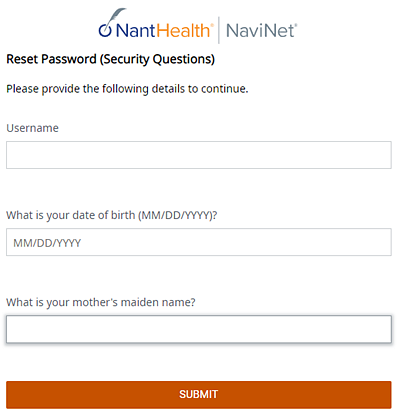
Task: Click the blue 'Nant' word in logo
Action: (x=136, y=31)
